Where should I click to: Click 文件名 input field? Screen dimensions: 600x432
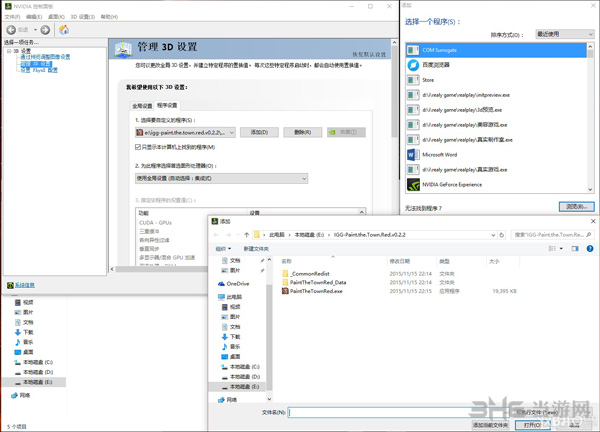coord(398,412)
